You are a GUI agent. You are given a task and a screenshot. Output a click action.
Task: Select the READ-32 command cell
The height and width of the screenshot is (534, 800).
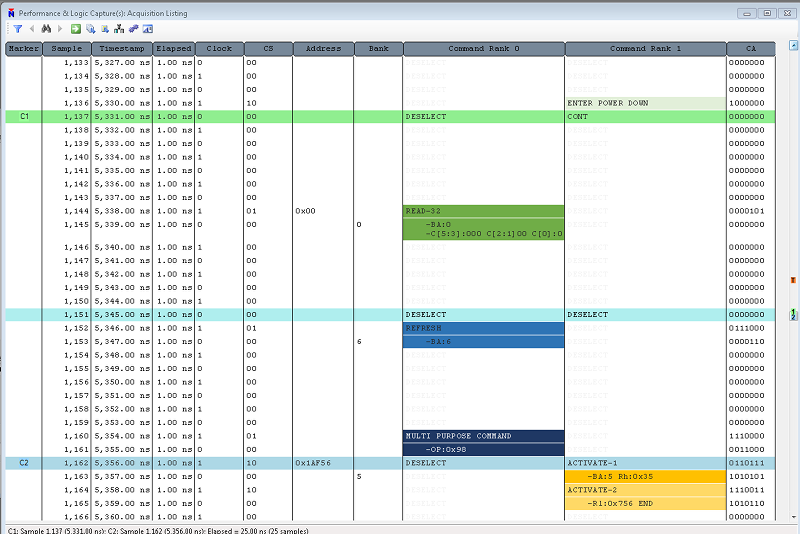(x=483, y=211)
